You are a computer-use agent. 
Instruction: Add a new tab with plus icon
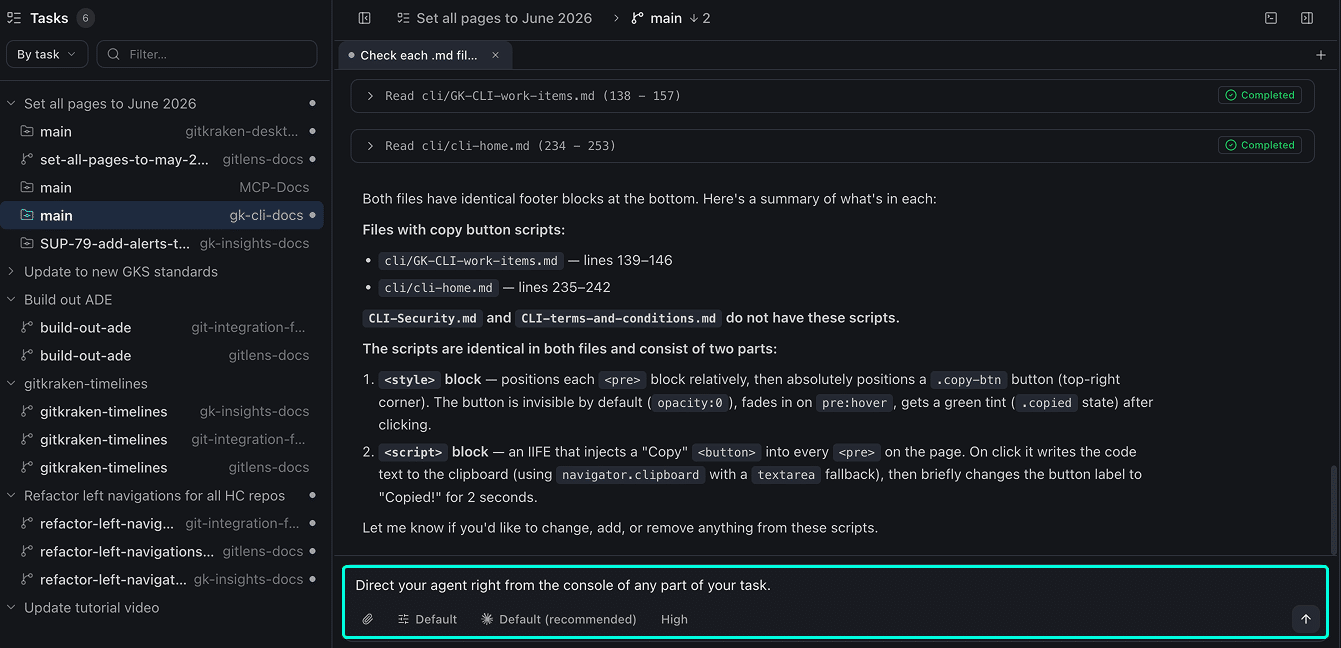coord(1321,56)
